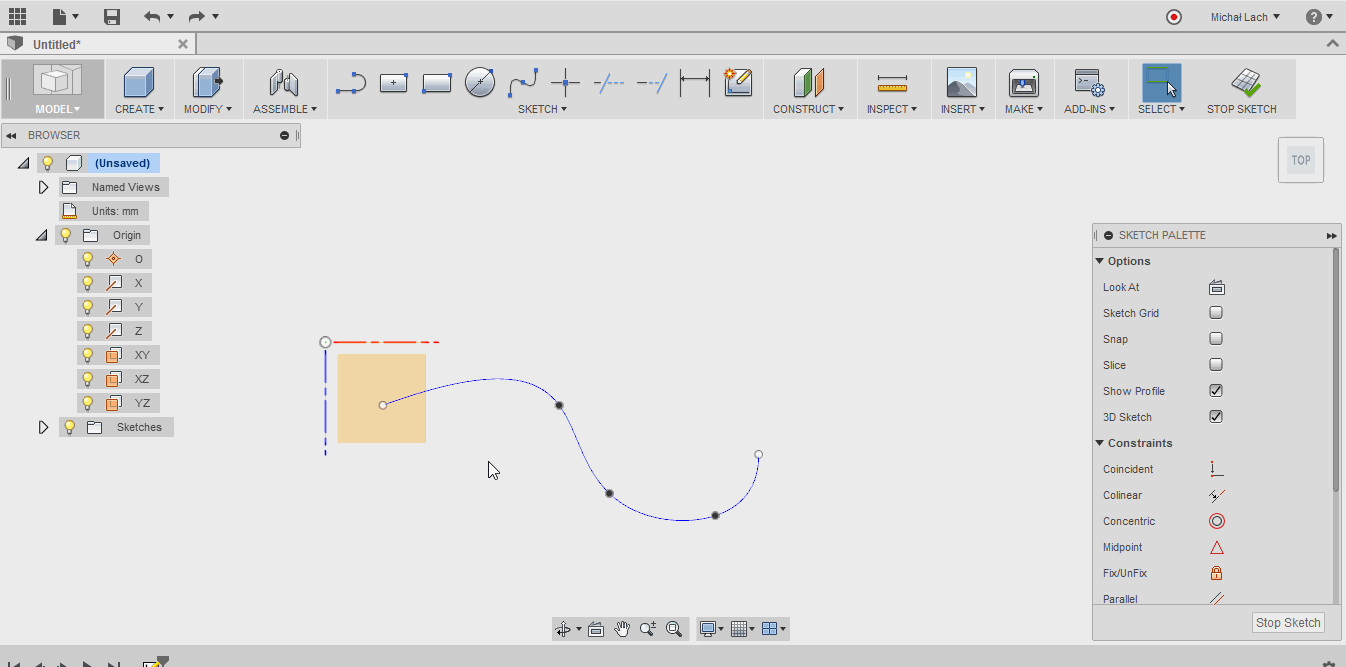1346x667 pixels.
Task: Disable the Show Profile checkbox
Action: click(x=1216, y=390)
